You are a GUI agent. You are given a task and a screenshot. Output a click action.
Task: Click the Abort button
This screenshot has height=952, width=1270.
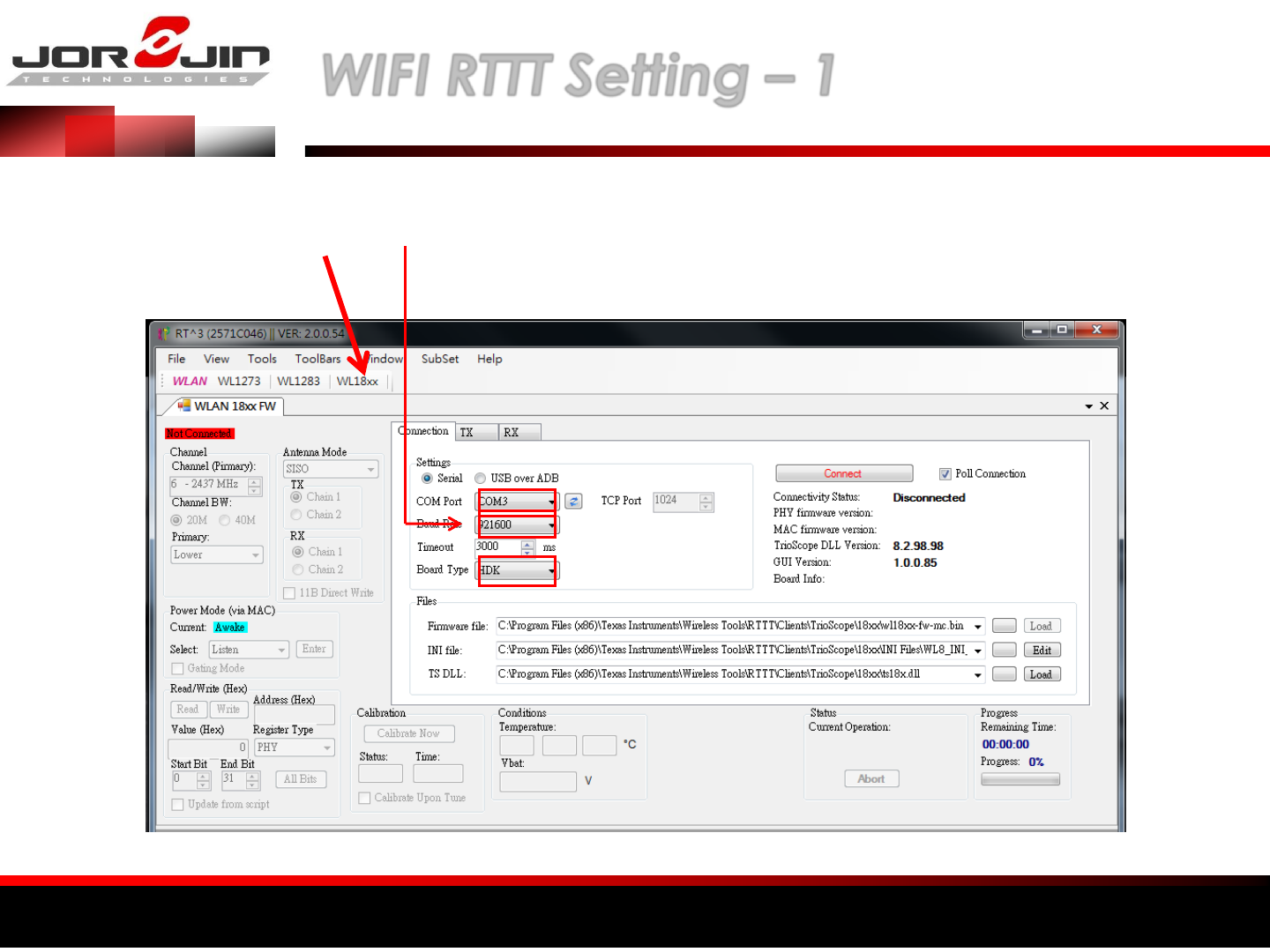click(871, 778)
